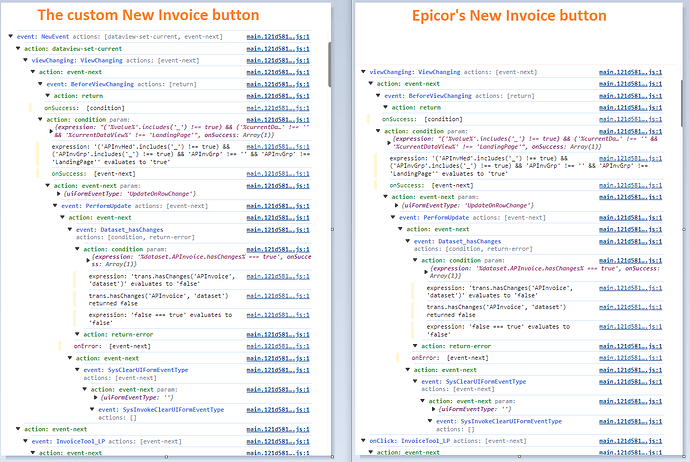The image size is (690, 462).
Task: Collapse Dataset_hasChanges event in Epicor panel
Action: point(408,241)
